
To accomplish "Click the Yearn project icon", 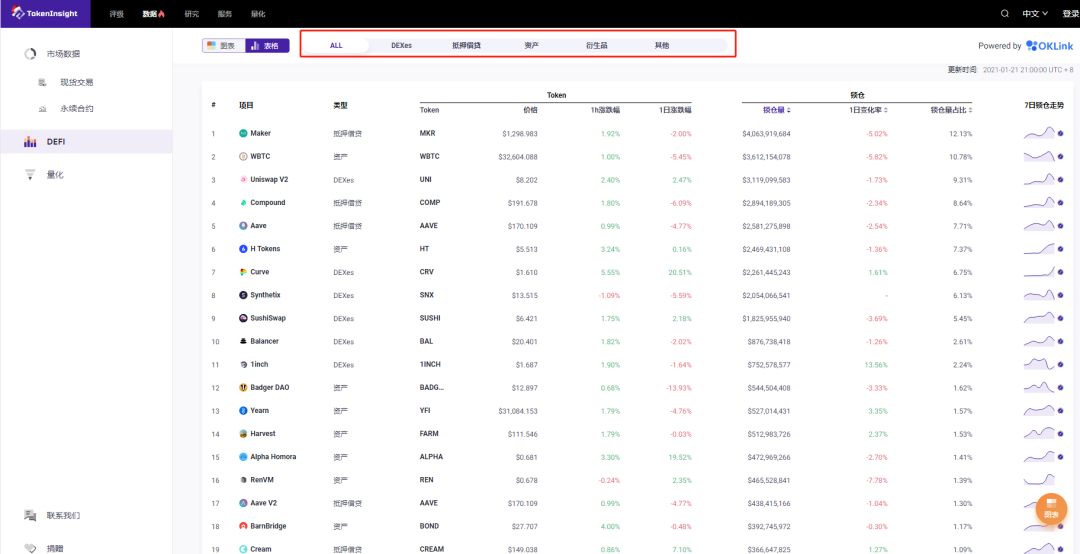I will 243,411.
